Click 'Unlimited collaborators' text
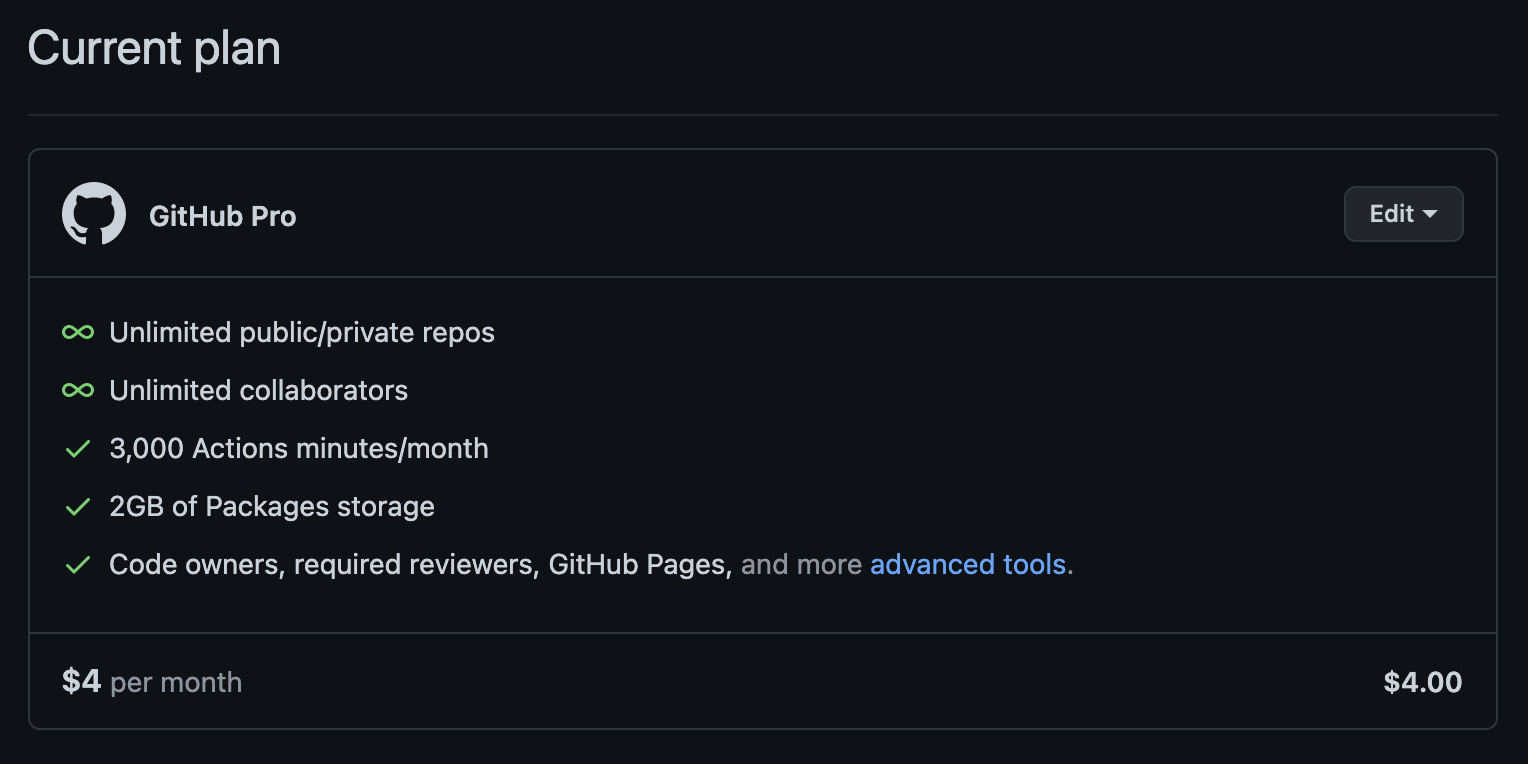Screen dimensions: 1528x764 259,391
